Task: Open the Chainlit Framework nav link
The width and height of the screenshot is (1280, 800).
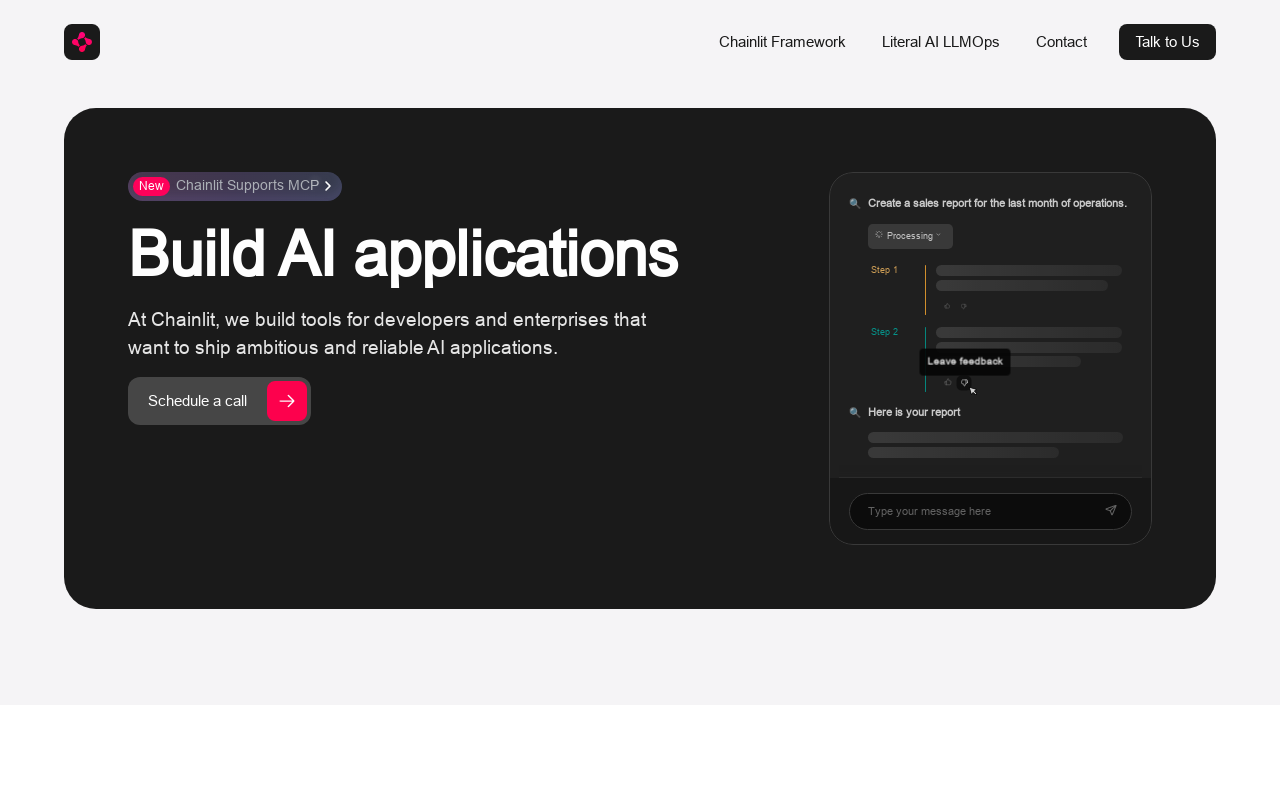Action: point(782,42)
